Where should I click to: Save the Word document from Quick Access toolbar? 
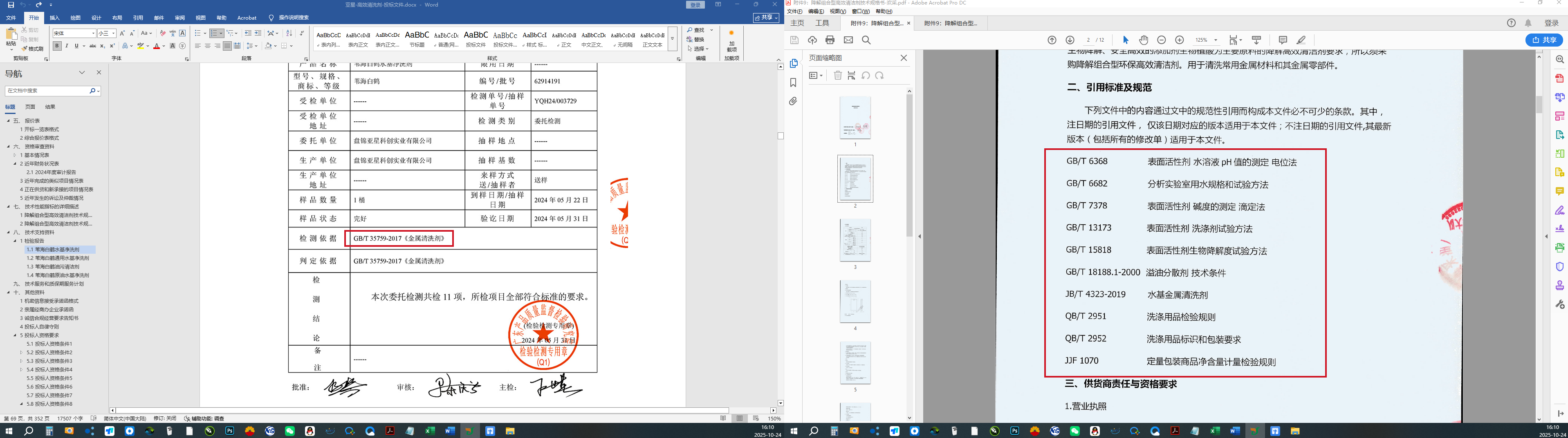10,5
